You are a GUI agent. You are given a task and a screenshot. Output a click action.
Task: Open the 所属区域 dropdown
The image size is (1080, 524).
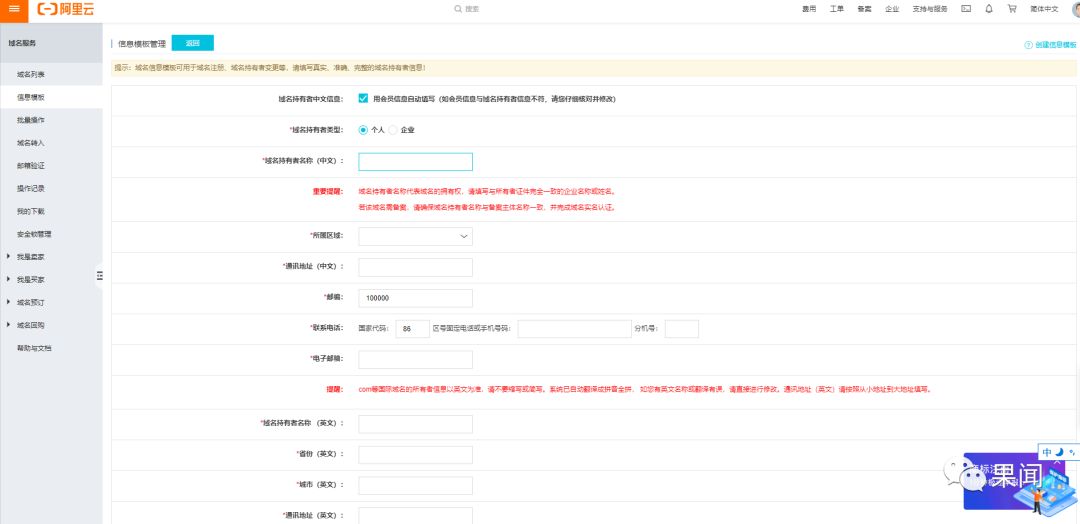415,236
